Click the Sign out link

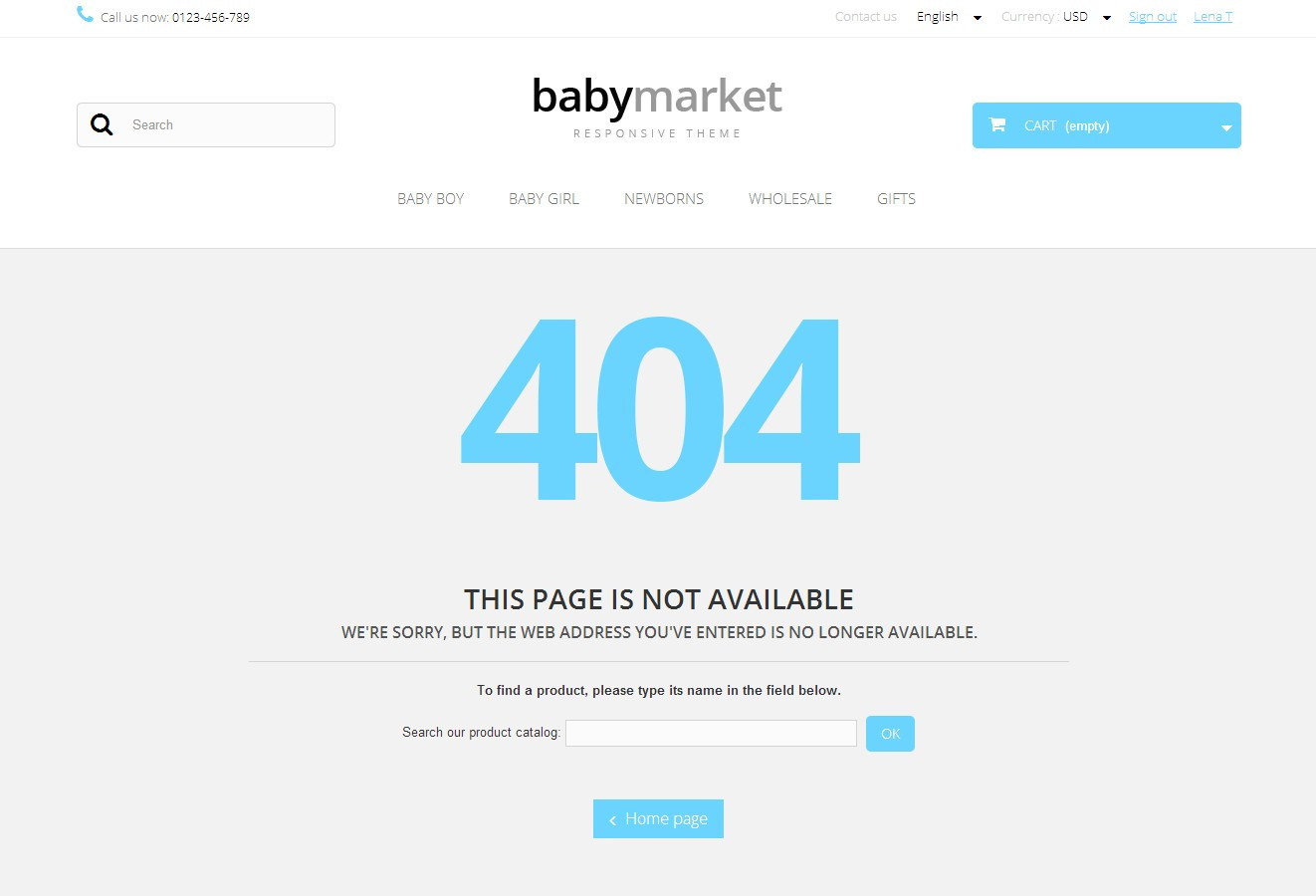pos(1153,17)
